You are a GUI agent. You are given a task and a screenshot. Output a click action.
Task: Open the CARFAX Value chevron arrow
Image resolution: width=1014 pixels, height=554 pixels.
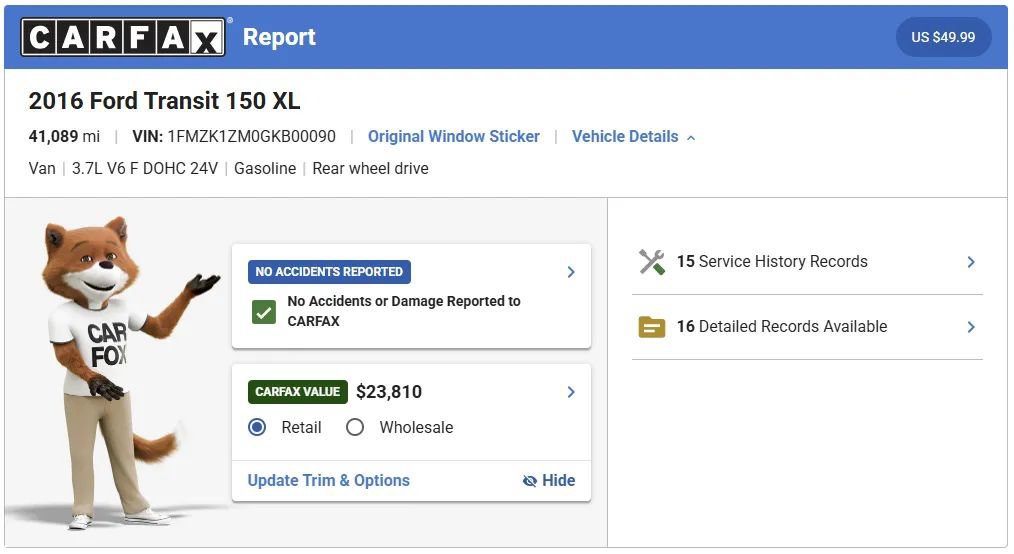click(571, 392)
